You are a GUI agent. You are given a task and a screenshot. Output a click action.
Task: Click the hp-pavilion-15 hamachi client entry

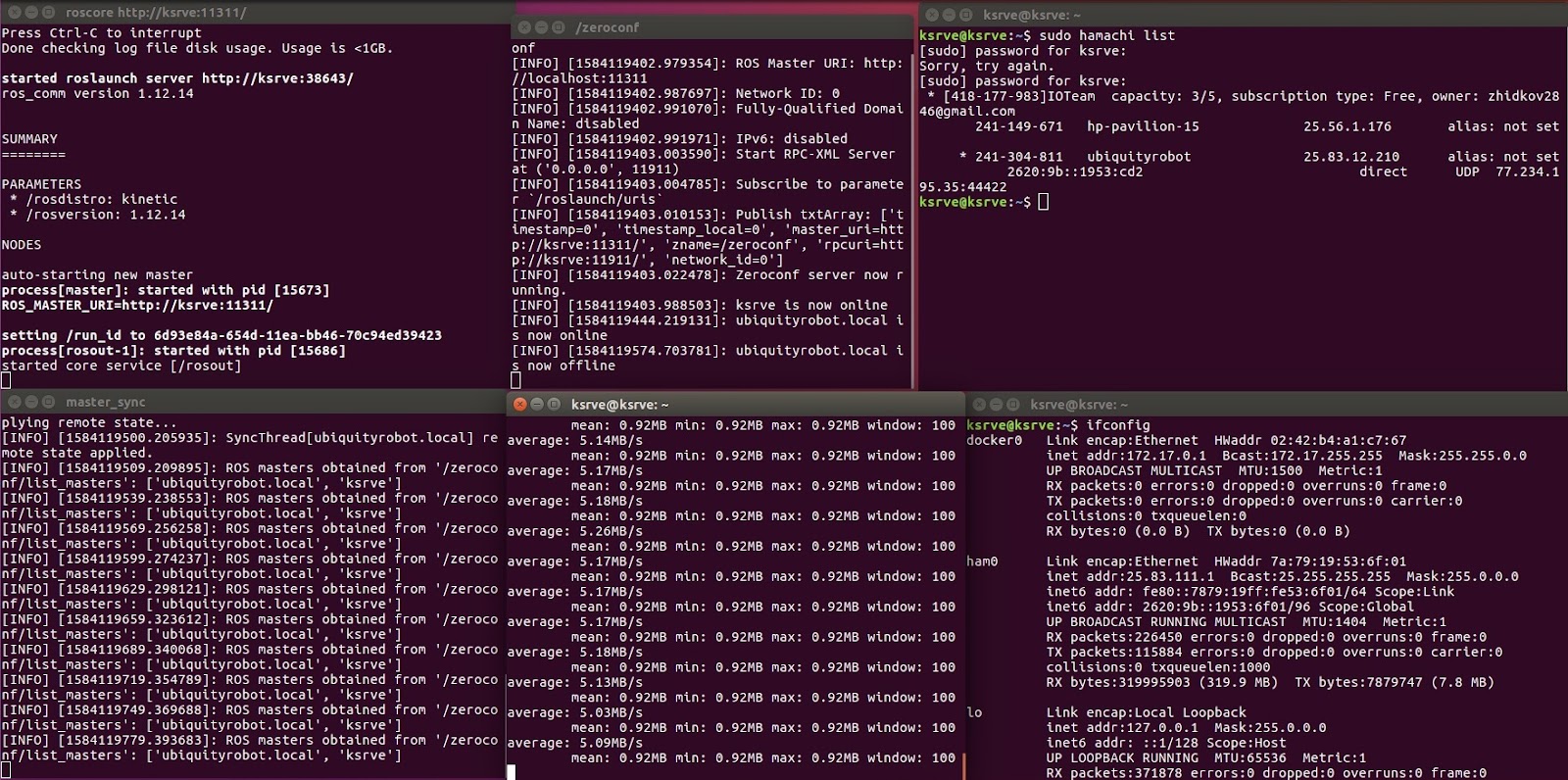coord(1143,126)
